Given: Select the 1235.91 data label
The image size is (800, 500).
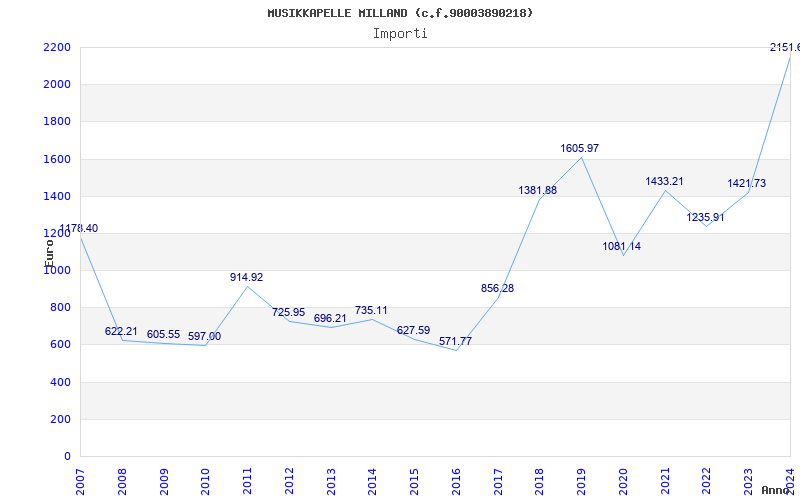Looking at the screenshot, I should click(x=705, y=218).
